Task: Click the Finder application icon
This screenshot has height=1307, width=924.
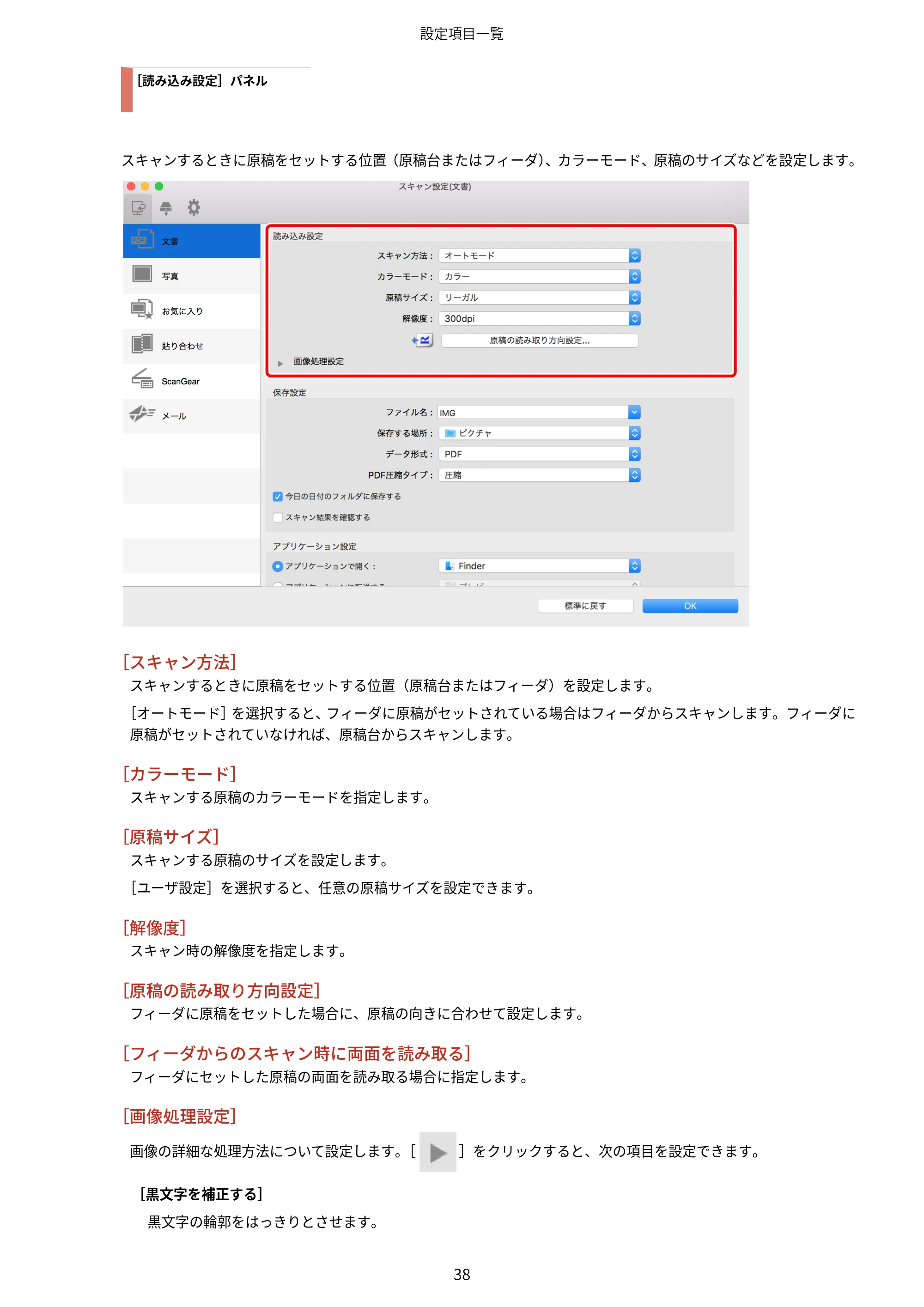Action: point(449,566)
